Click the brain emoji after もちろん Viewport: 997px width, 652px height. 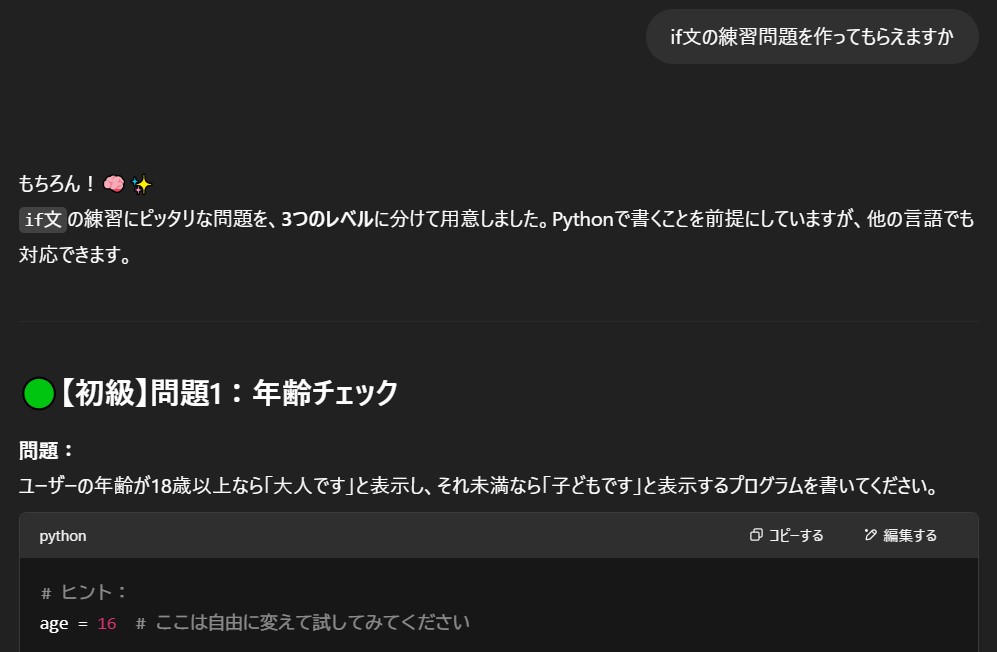113,185
